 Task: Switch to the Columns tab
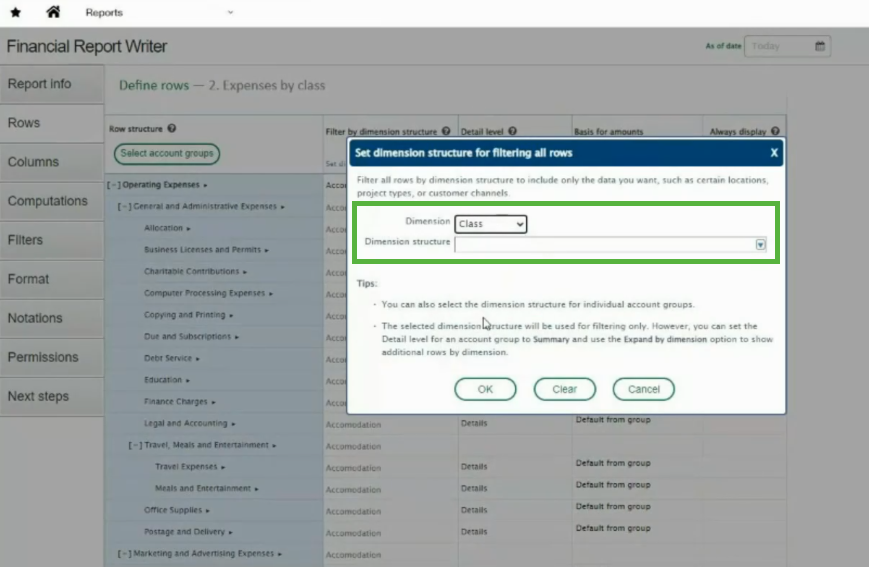pyautogui.click(x=34, y=162)
